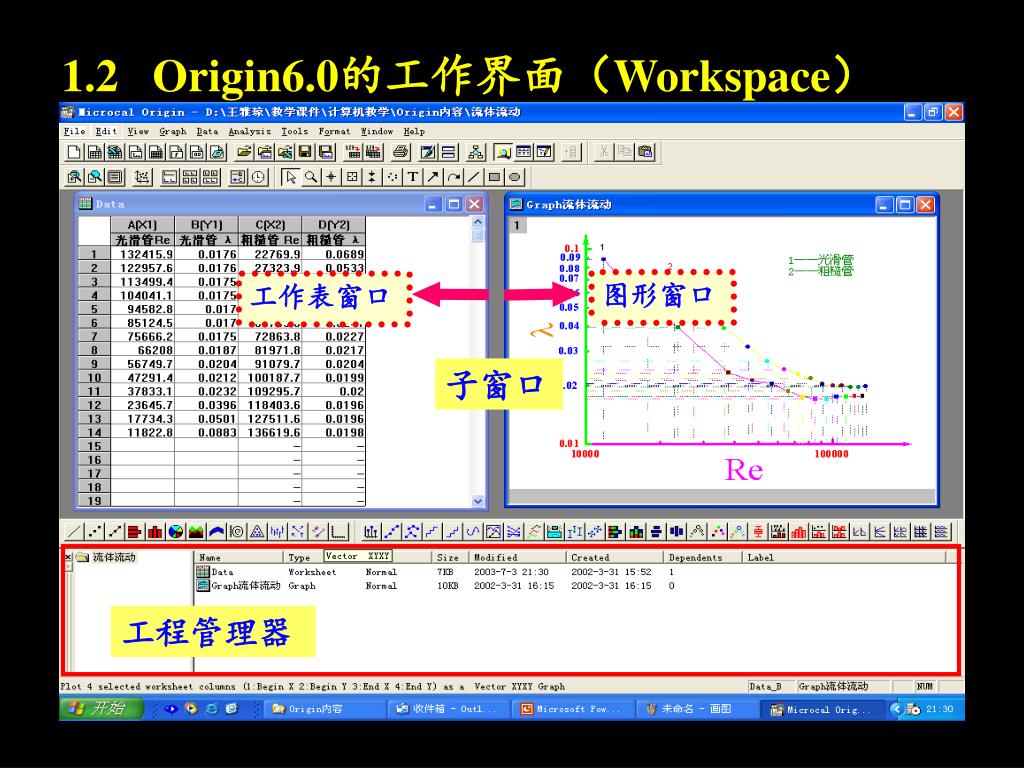Click the Dependents column header
Screen dimensions: 1024x768
point(702,558)
